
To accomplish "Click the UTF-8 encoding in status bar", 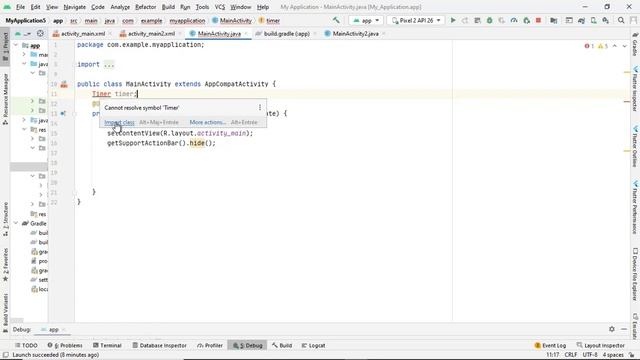I will coord(590,355).
